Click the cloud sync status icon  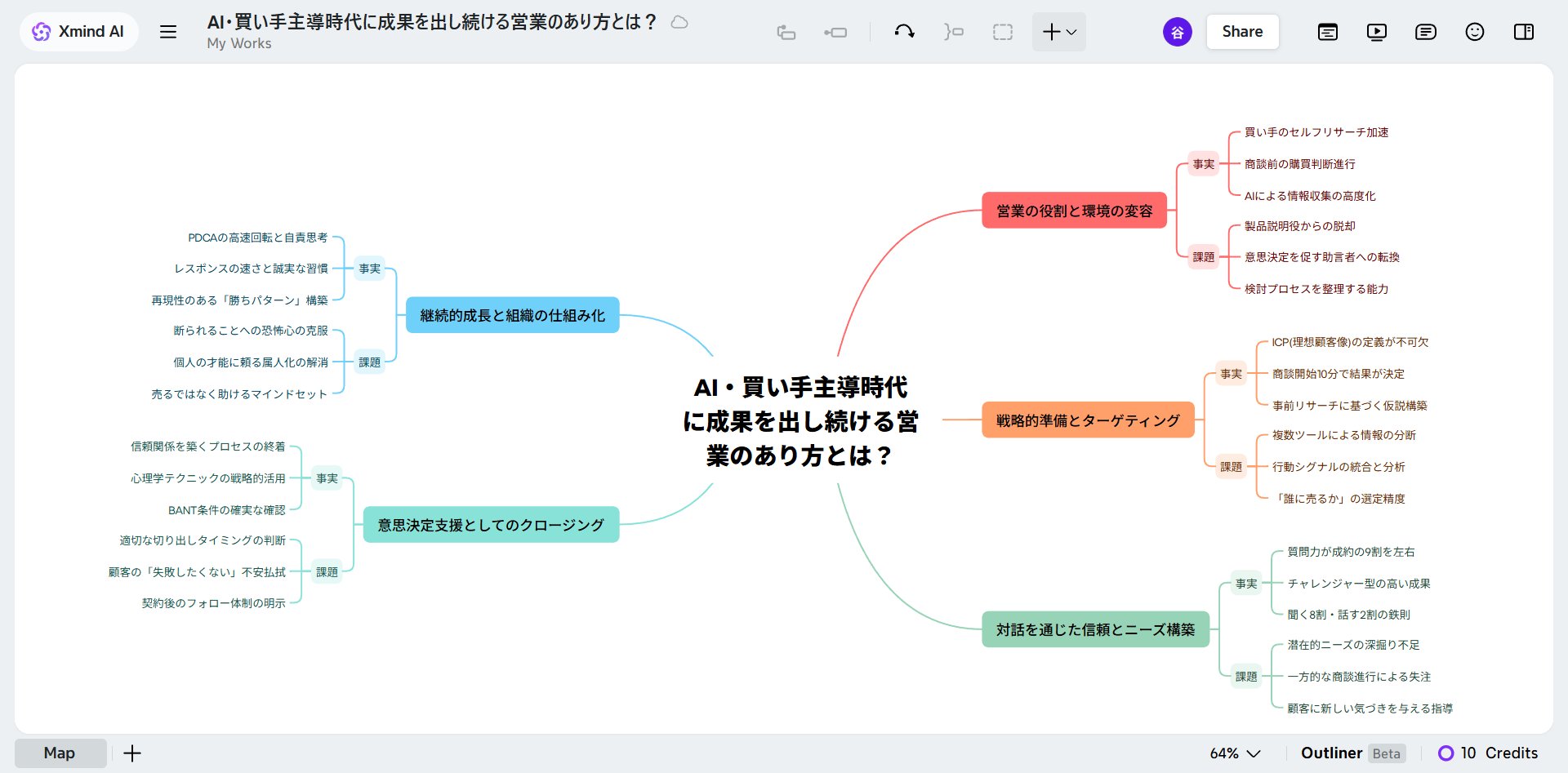coord(679,22)
